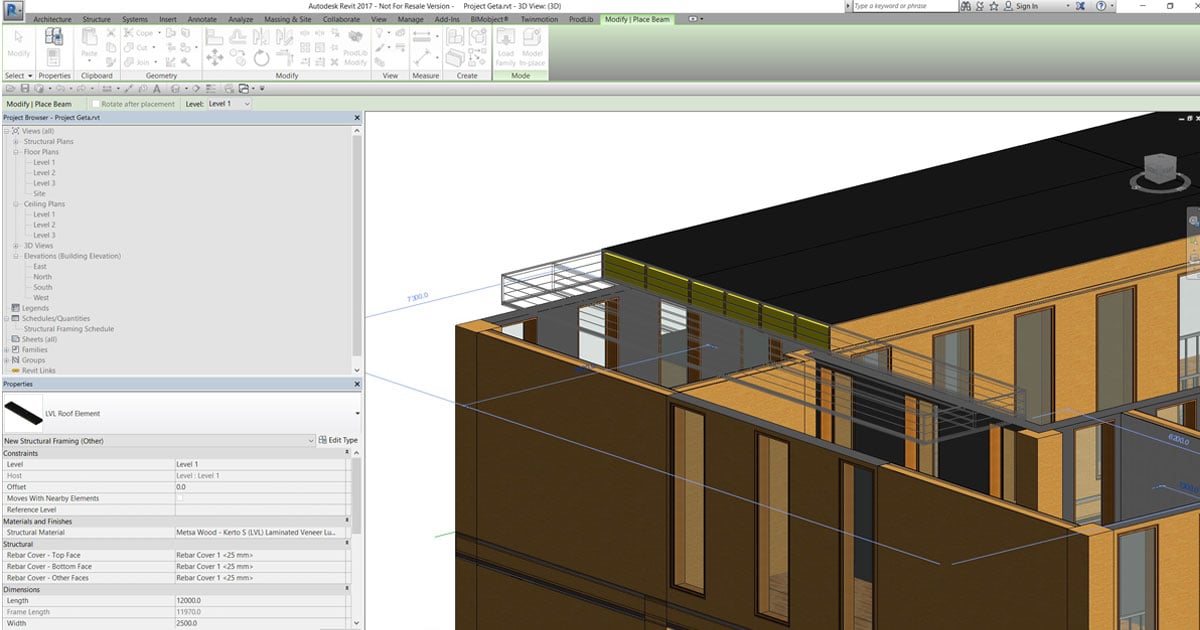Screen dimensions: 1200x630
Task: Select the Rotate tool in Modify panel
Action: point(262,57)
